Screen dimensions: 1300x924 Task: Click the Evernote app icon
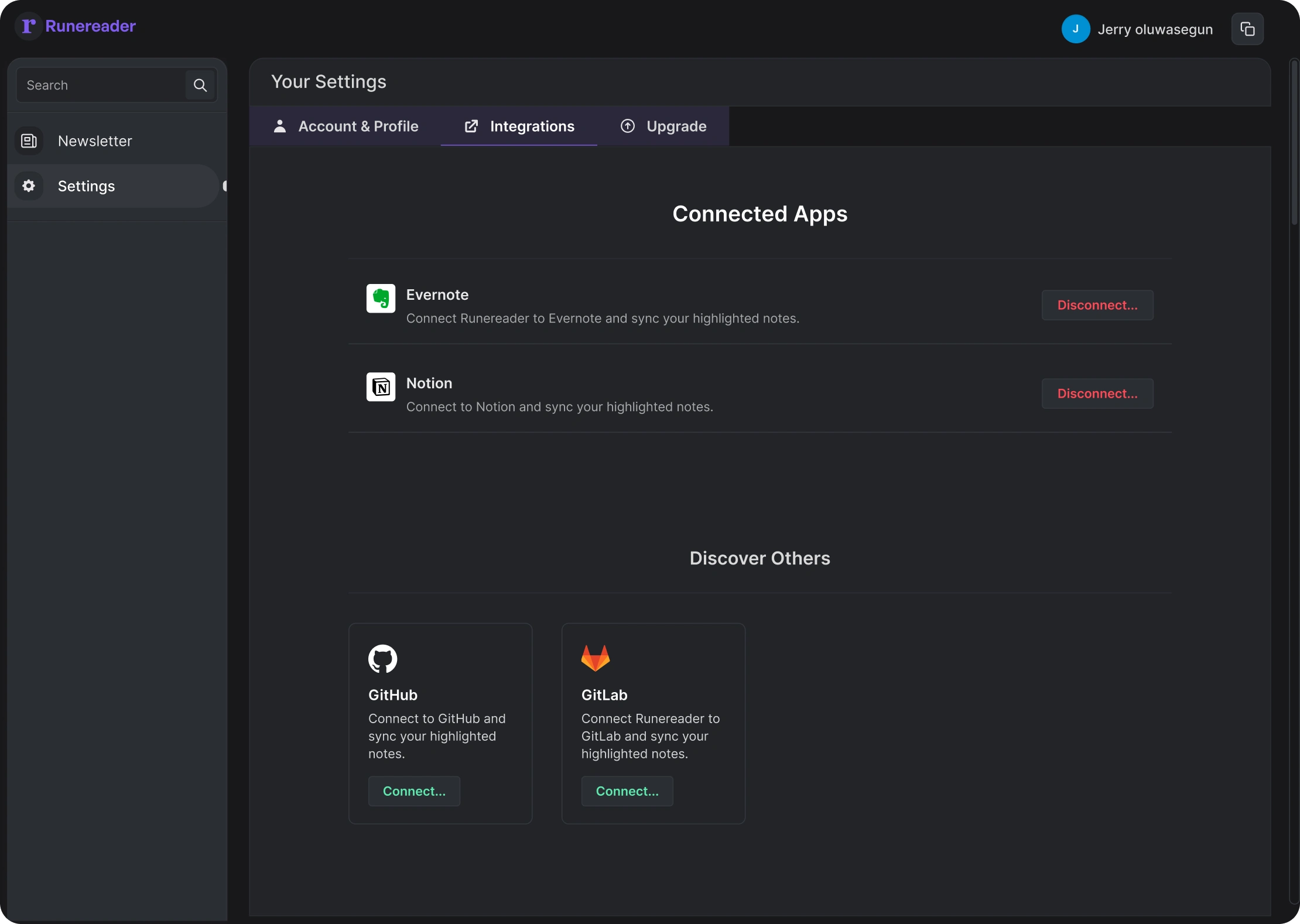[381, 299]
